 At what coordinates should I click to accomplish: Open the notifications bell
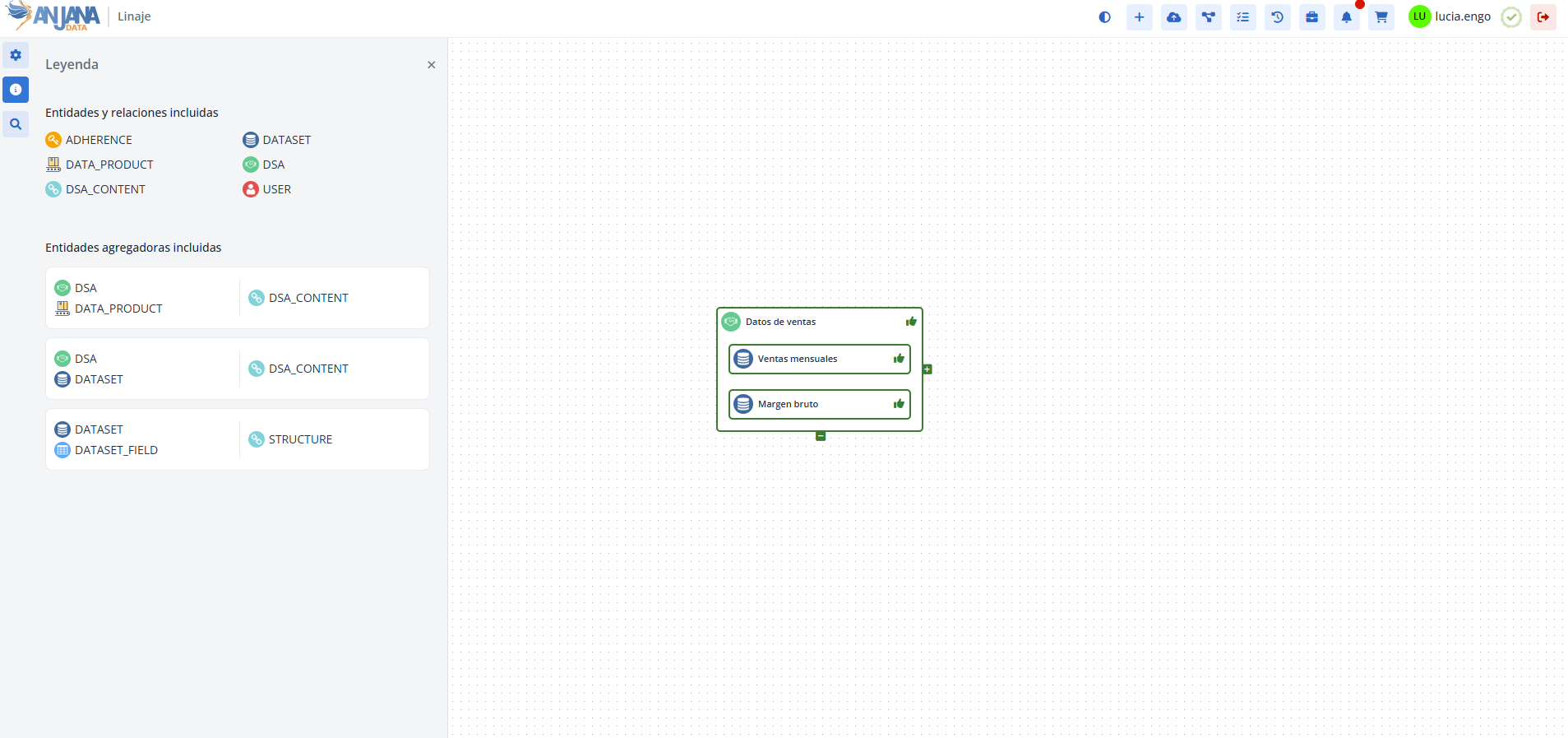(1346, 17)
